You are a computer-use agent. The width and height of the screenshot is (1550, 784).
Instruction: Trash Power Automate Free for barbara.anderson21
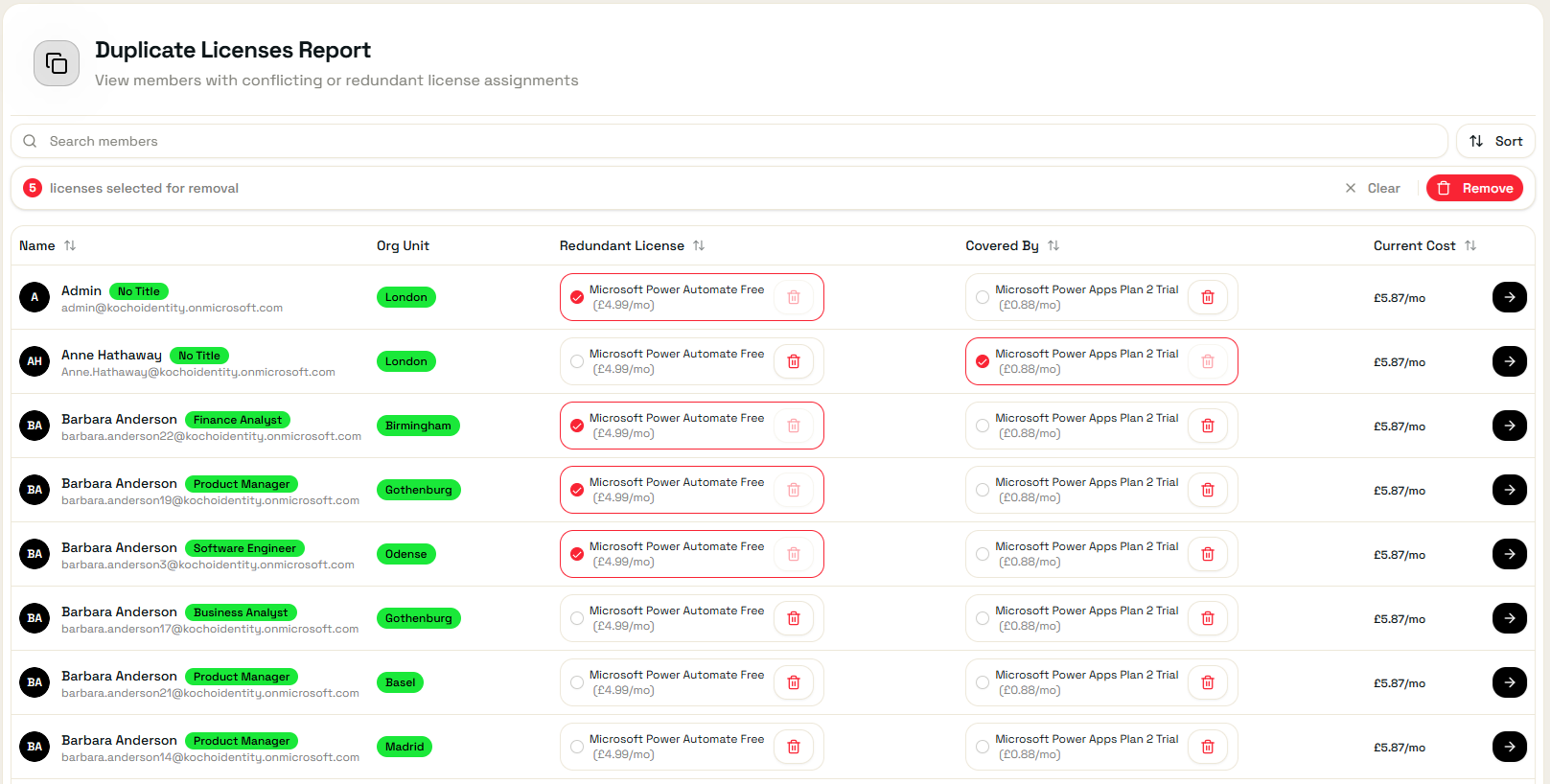794,682
